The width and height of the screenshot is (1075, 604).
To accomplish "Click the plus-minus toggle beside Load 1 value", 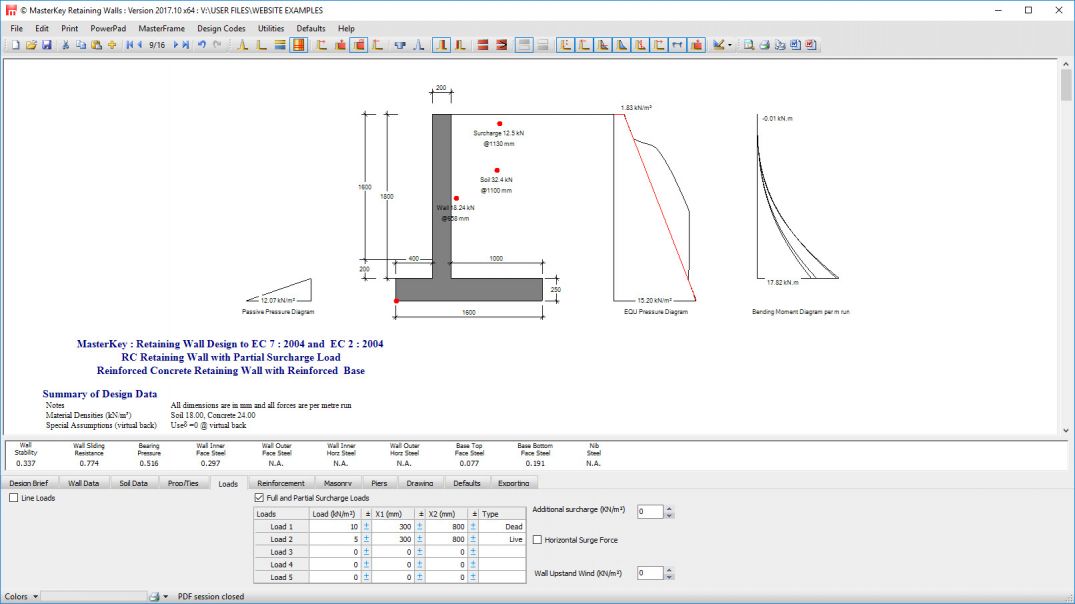I will pos(367,527).
